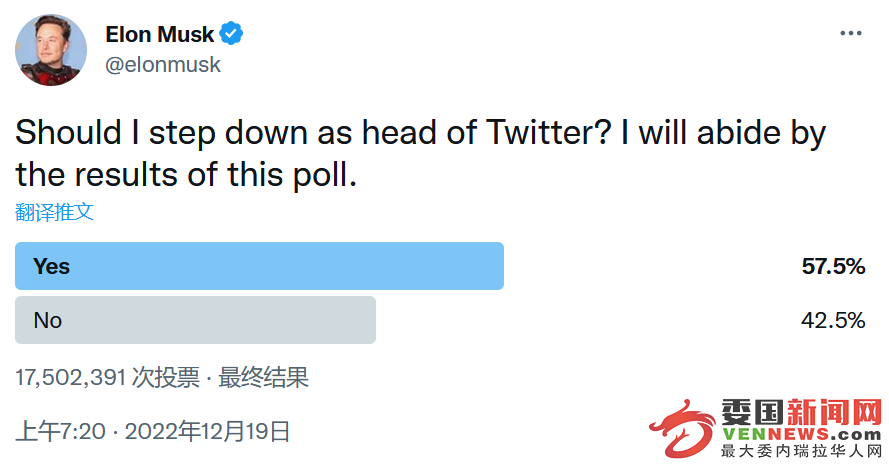Screen dimensions: 889x466
Task: Select the Yes poll option bar
Action: 259,266
